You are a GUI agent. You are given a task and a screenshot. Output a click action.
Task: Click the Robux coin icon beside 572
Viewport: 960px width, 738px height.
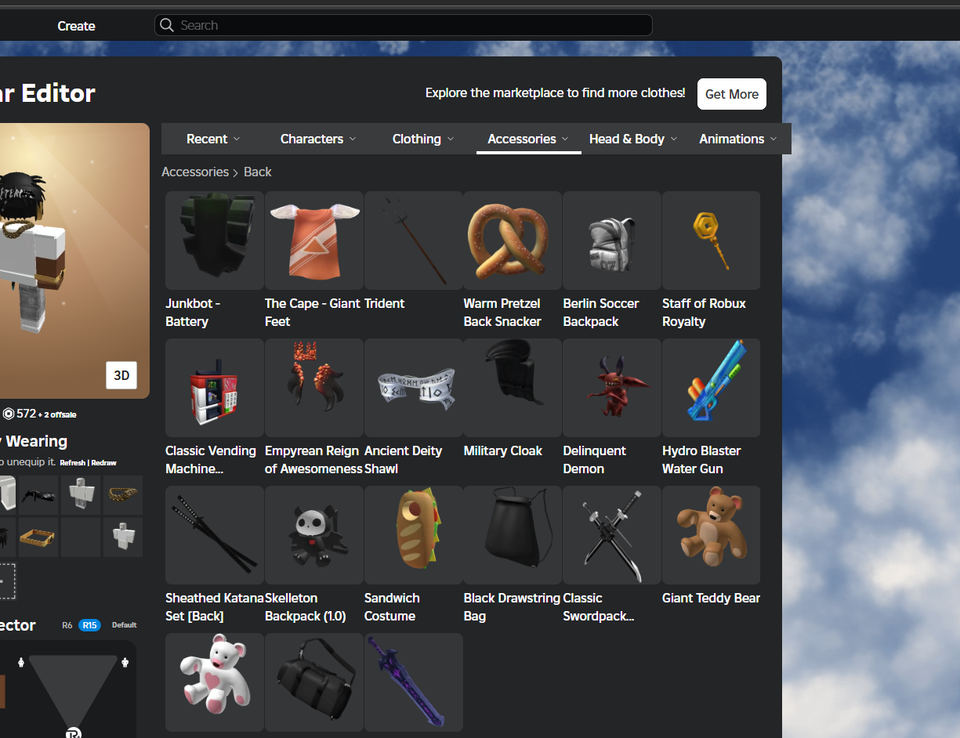pyautogui.click(x=7, y=413)
